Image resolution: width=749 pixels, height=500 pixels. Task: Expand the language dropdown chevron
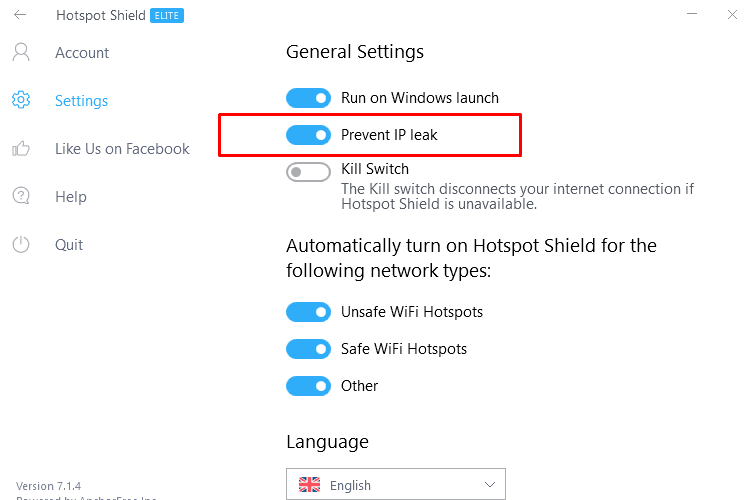(490, 485)
